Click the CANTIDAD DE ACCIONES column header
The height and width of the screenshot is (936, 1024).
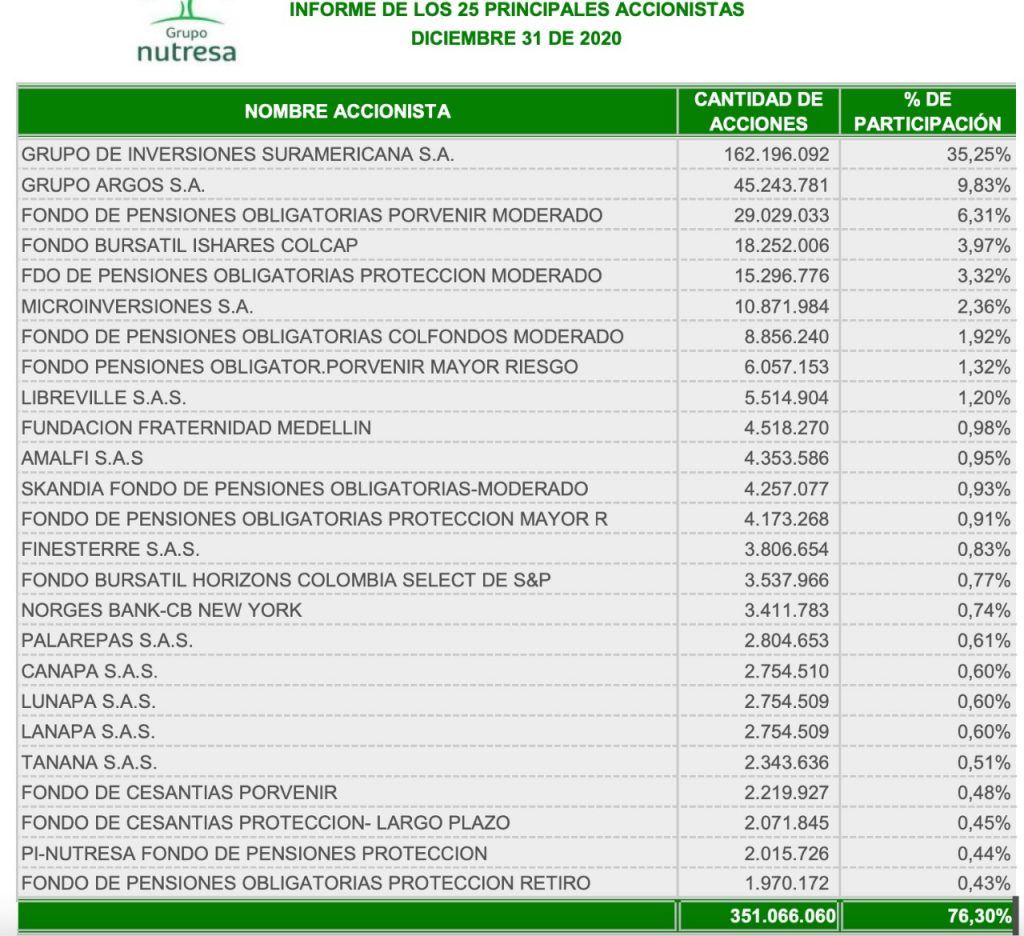point(758,111)
